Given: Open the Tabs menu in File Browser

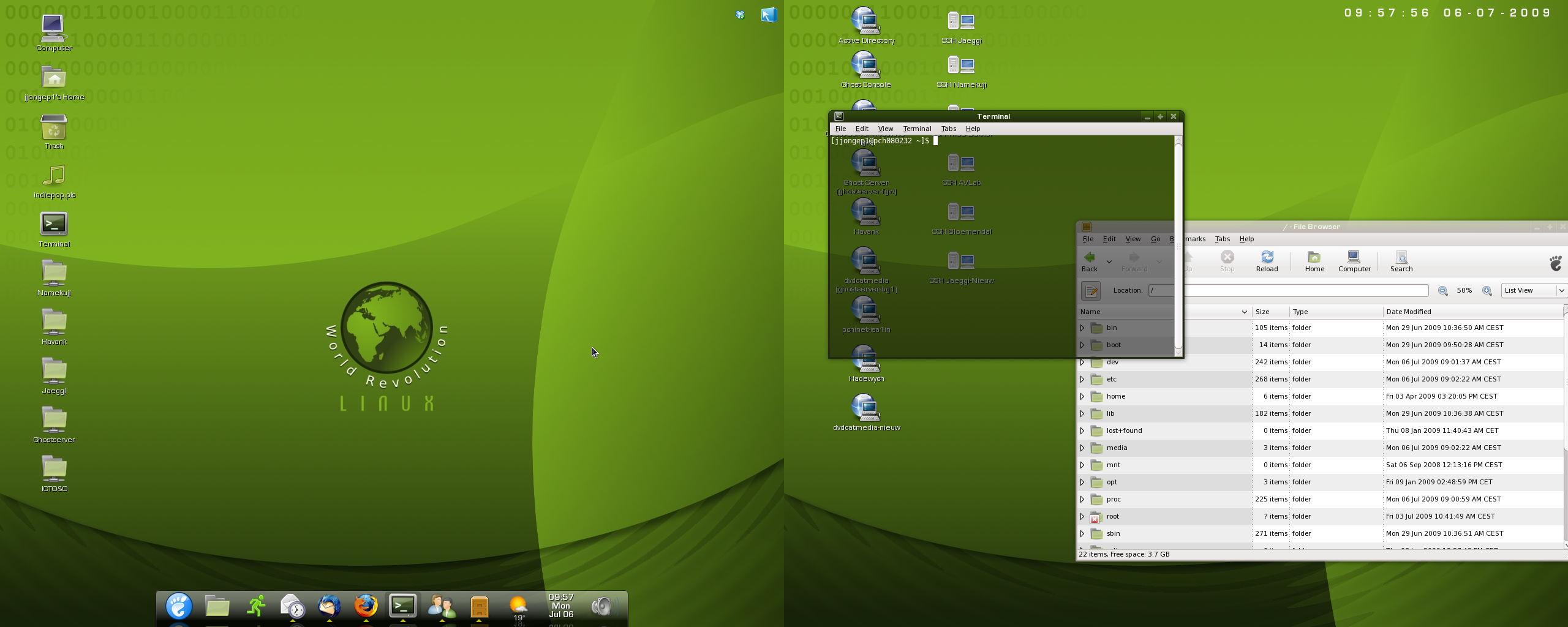Looking at the screenshot, I should [x=1222, y=239].
